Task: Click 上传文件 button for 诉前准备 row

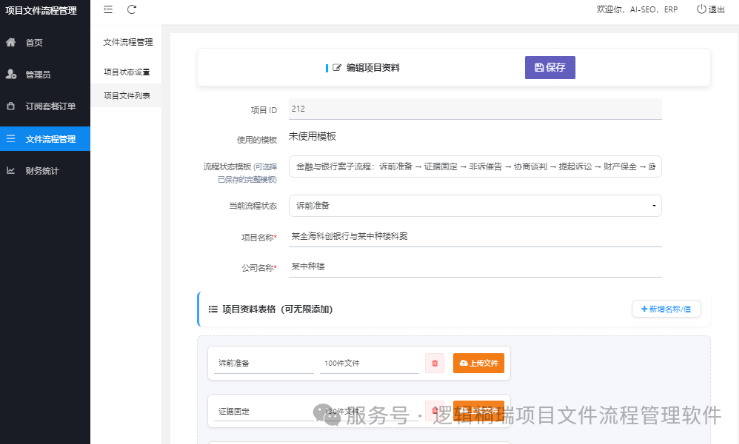Action: pyautogui.click(x=478, y=363)
